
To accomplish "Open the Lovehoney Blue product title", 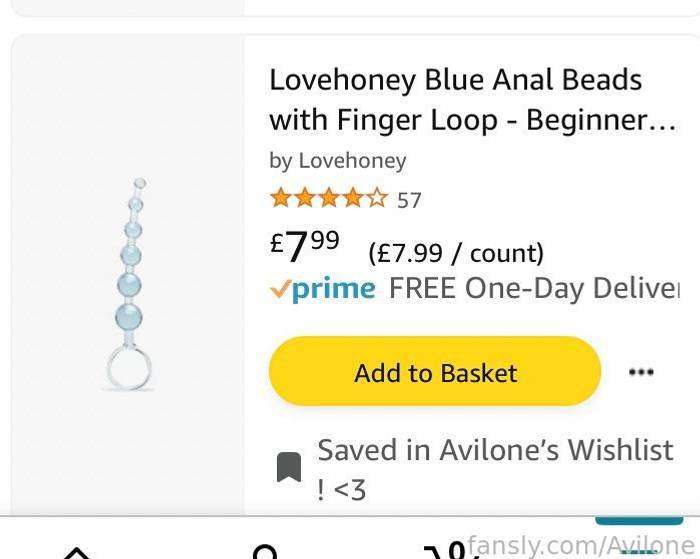I will 473,100.
